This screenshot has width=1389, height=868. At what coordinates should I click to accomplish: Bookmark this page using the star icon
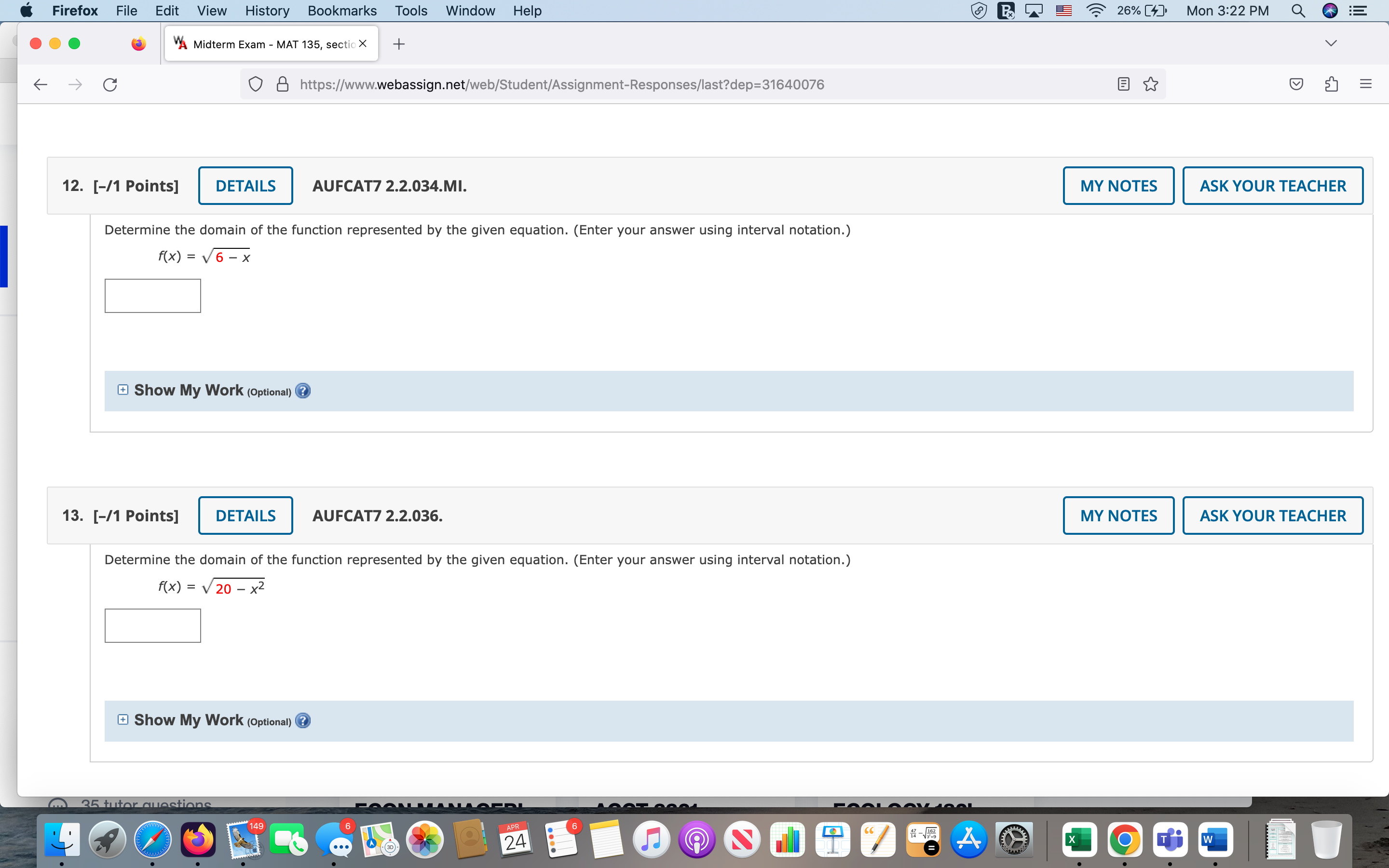coord(1150,84)
